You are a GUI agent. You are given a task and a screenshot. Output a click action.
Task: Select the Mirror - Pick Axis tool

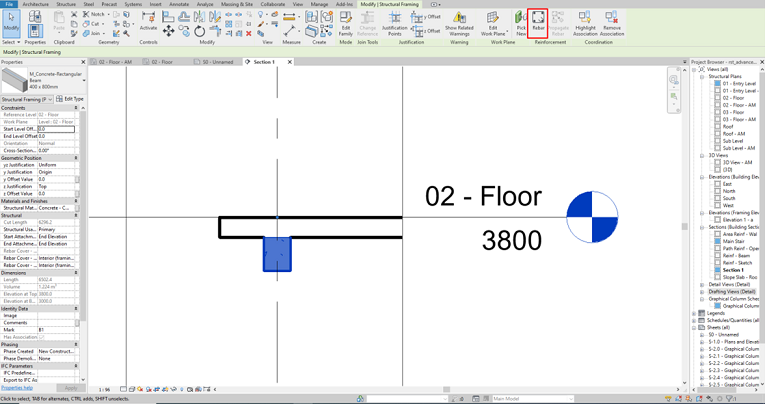click(199, 17)
